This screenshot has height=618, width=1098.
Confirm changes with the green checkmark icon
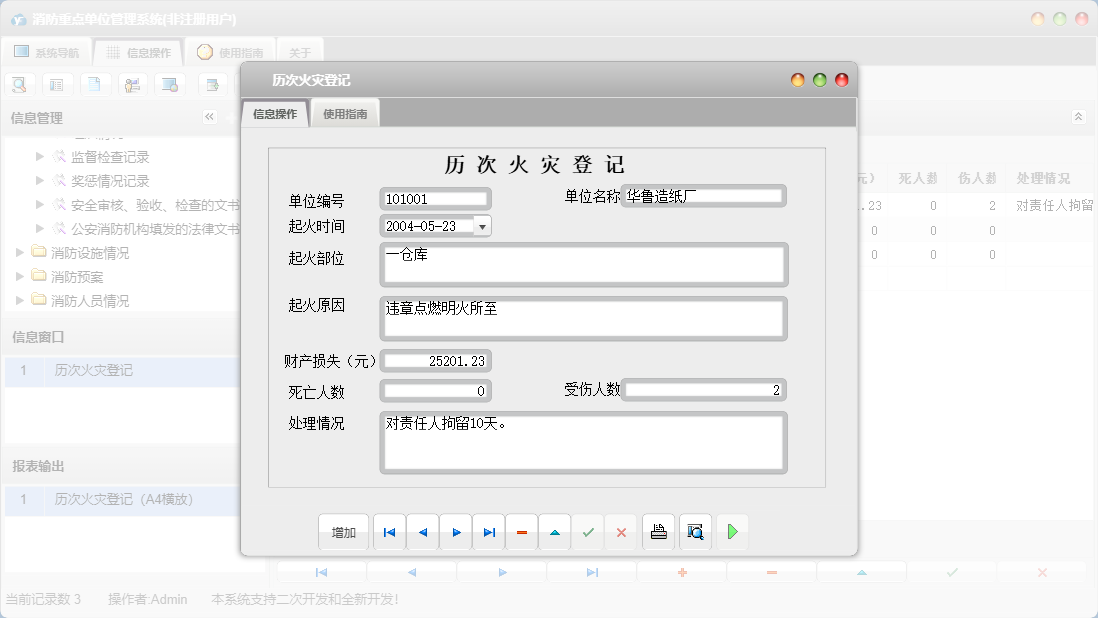tap(588, 532)
